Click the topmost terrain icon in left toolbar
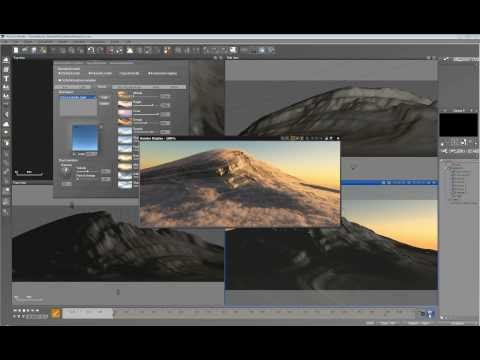Image resolution: width=480 pixels, height=360 pixels. tap(6, 60)
